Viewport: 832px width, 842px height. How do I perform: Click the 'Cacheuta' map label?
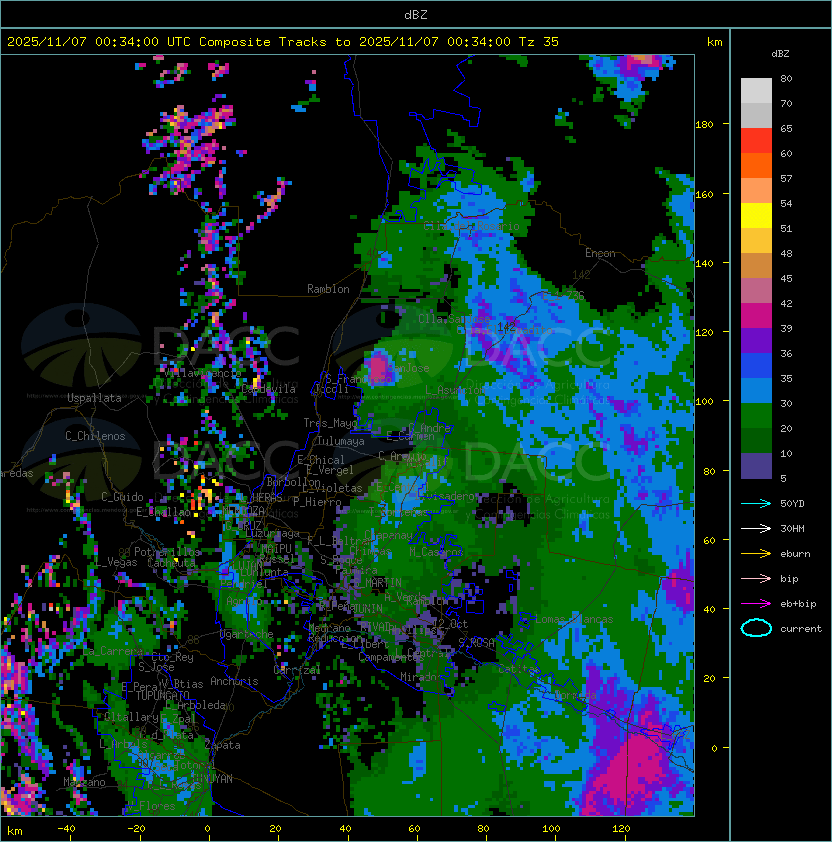171,563
